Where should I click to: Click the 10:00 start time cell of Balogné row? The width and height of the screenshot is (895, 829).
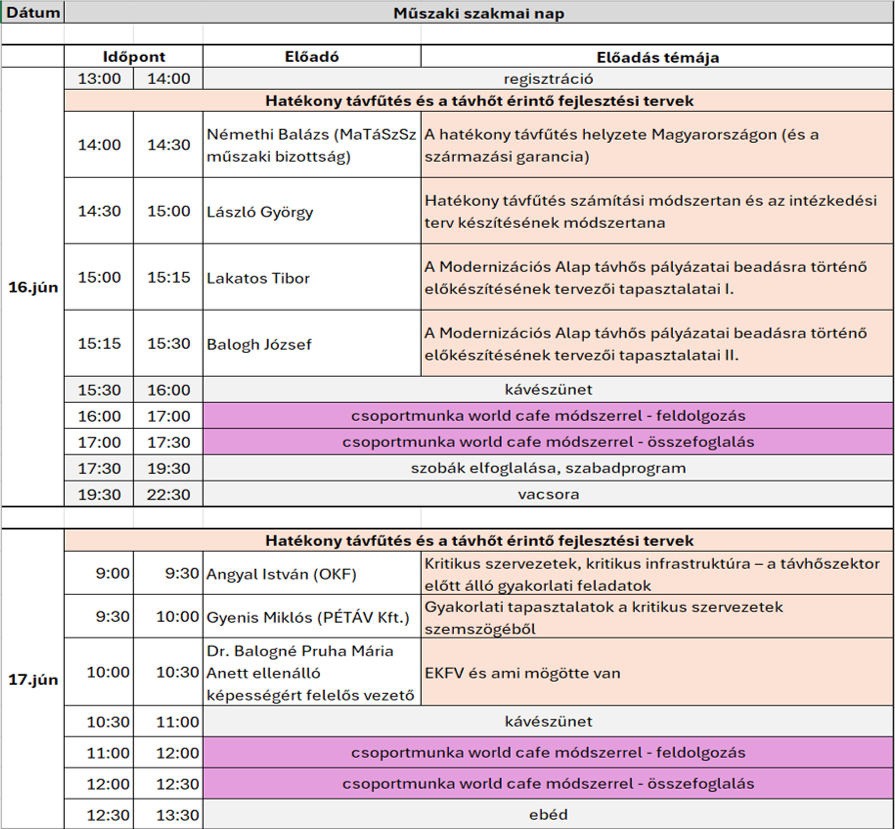pyautogui.click(x=99, y=672)
